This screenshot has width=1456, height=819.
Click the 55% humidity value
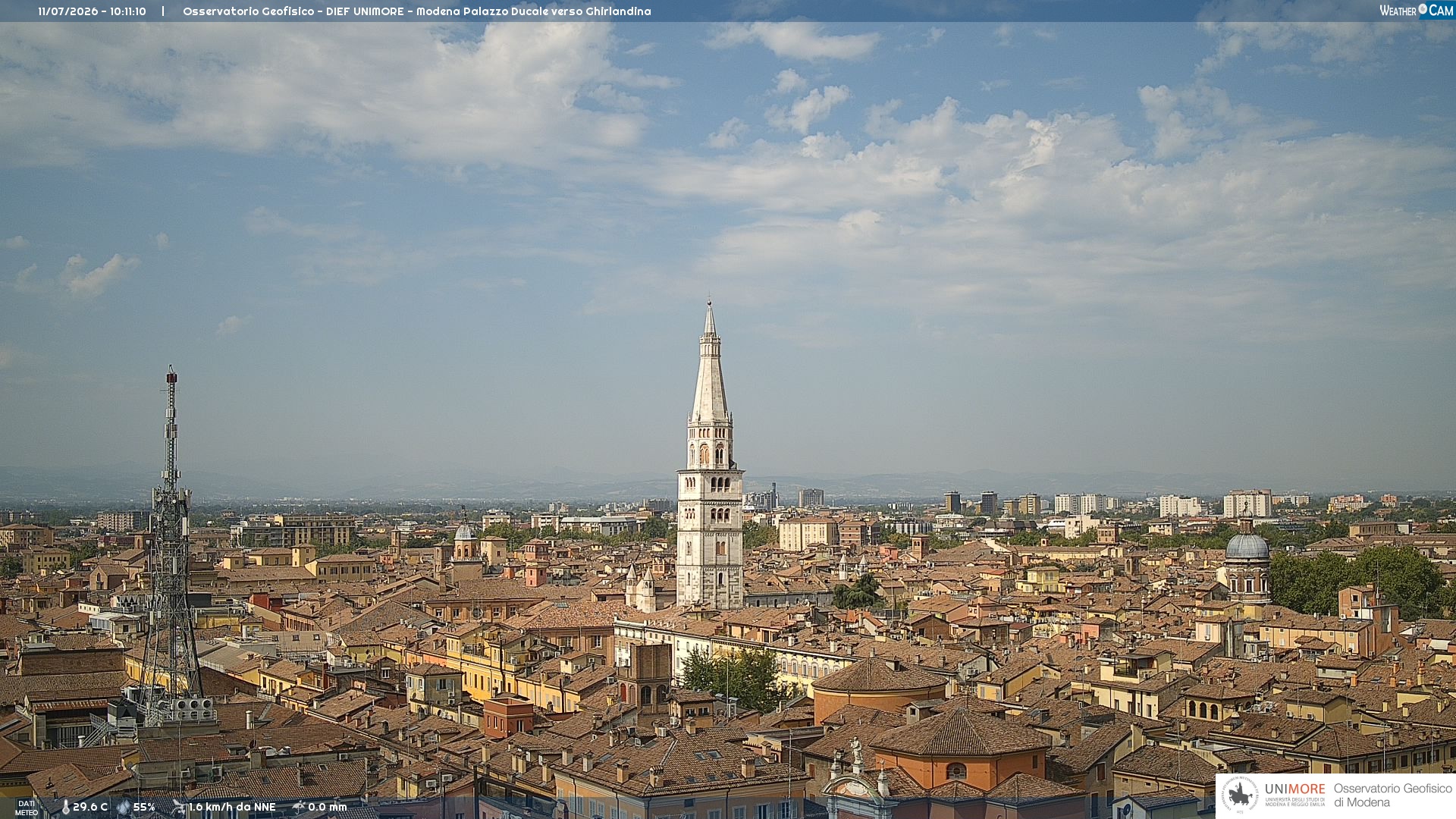point(144,807)
